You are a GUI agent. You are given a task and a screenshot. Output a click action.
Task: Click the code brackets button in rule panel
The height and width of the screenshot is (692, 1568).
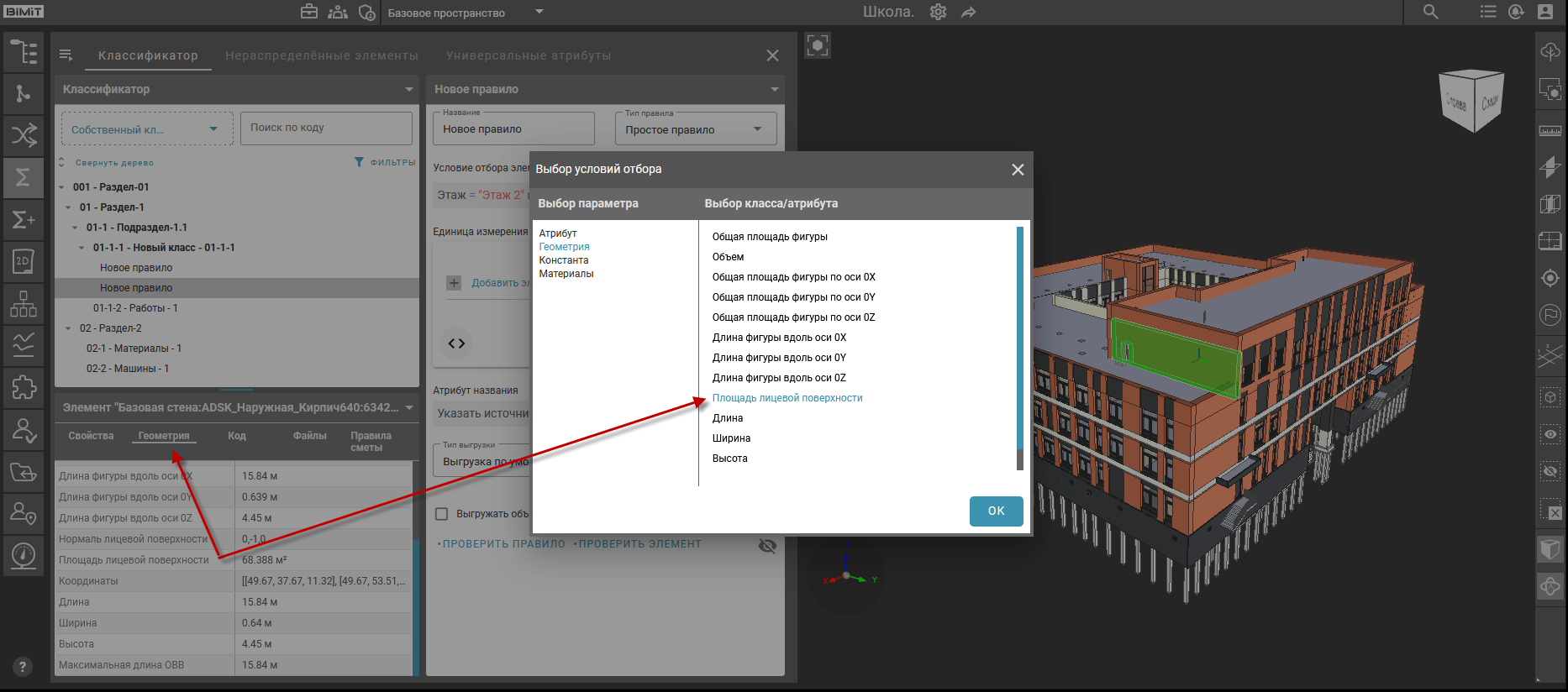tap(456, 343)
